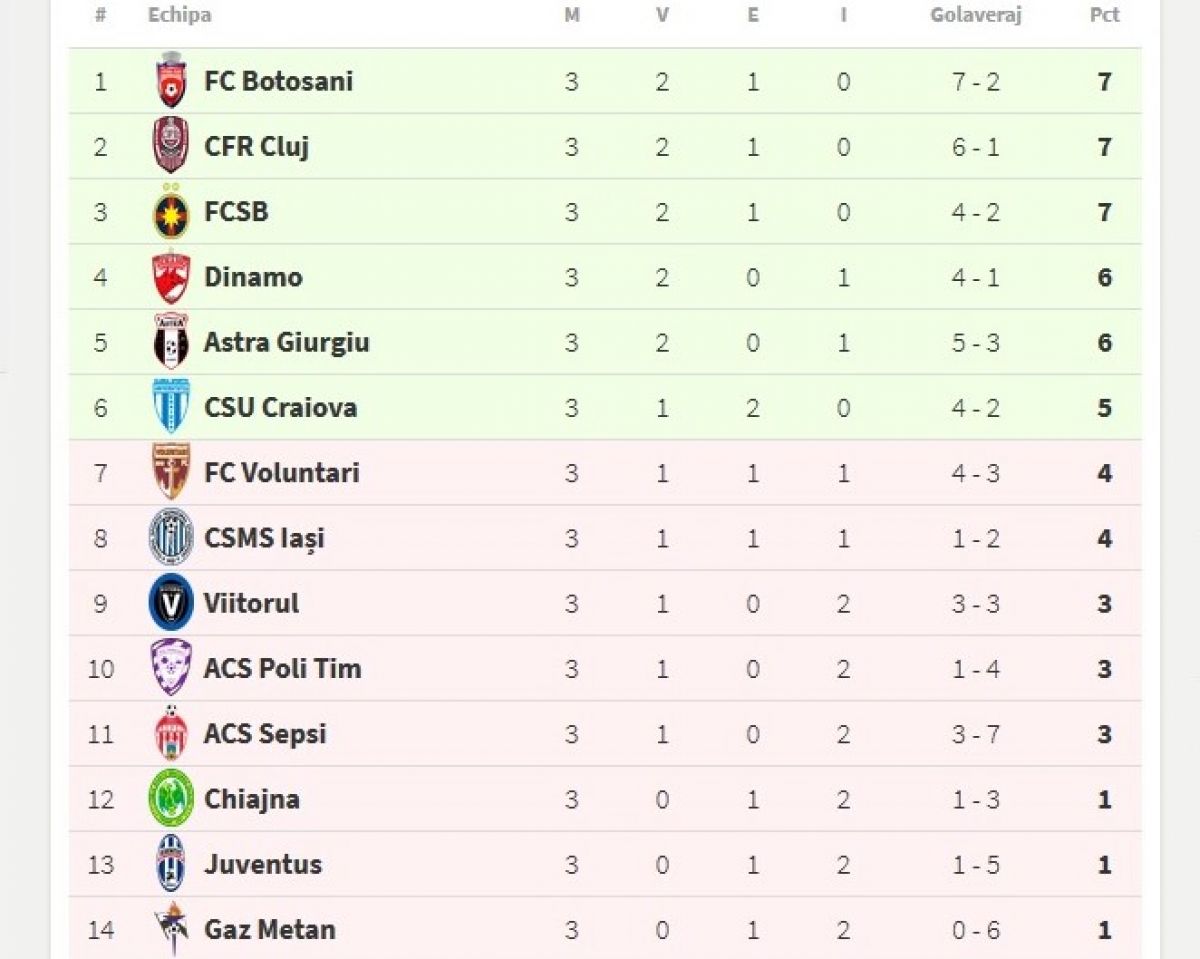
Task: Click the Echipa column header
Action: [179, 15]
